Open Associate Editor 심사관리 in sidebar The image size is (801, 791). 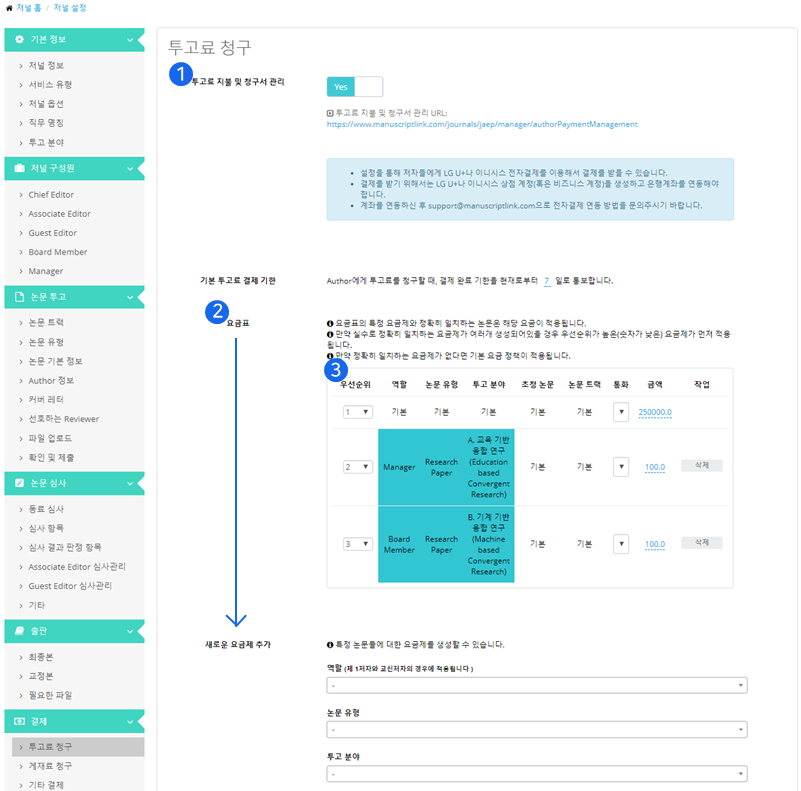coord(77,567)
